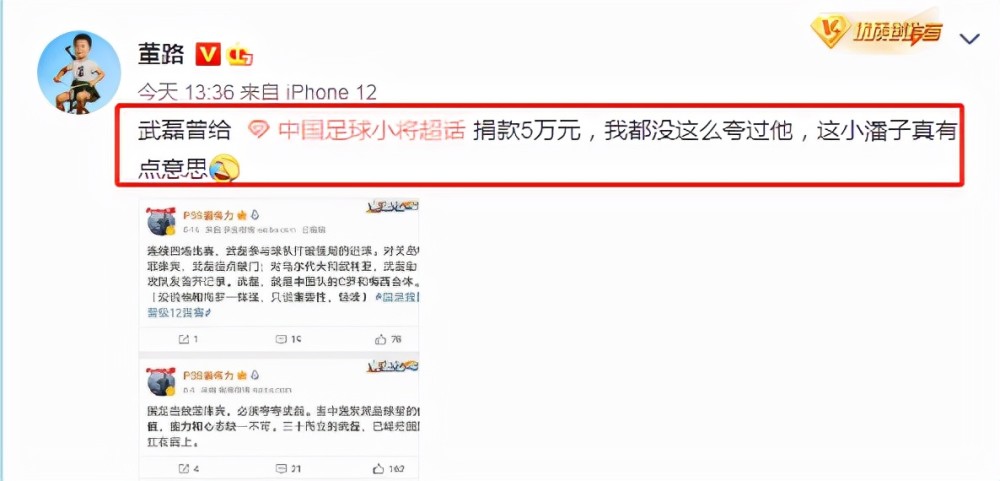Click the laughing-crying emoji after 点意思
Screen dimensions: 1000x481
coord(225,168)
